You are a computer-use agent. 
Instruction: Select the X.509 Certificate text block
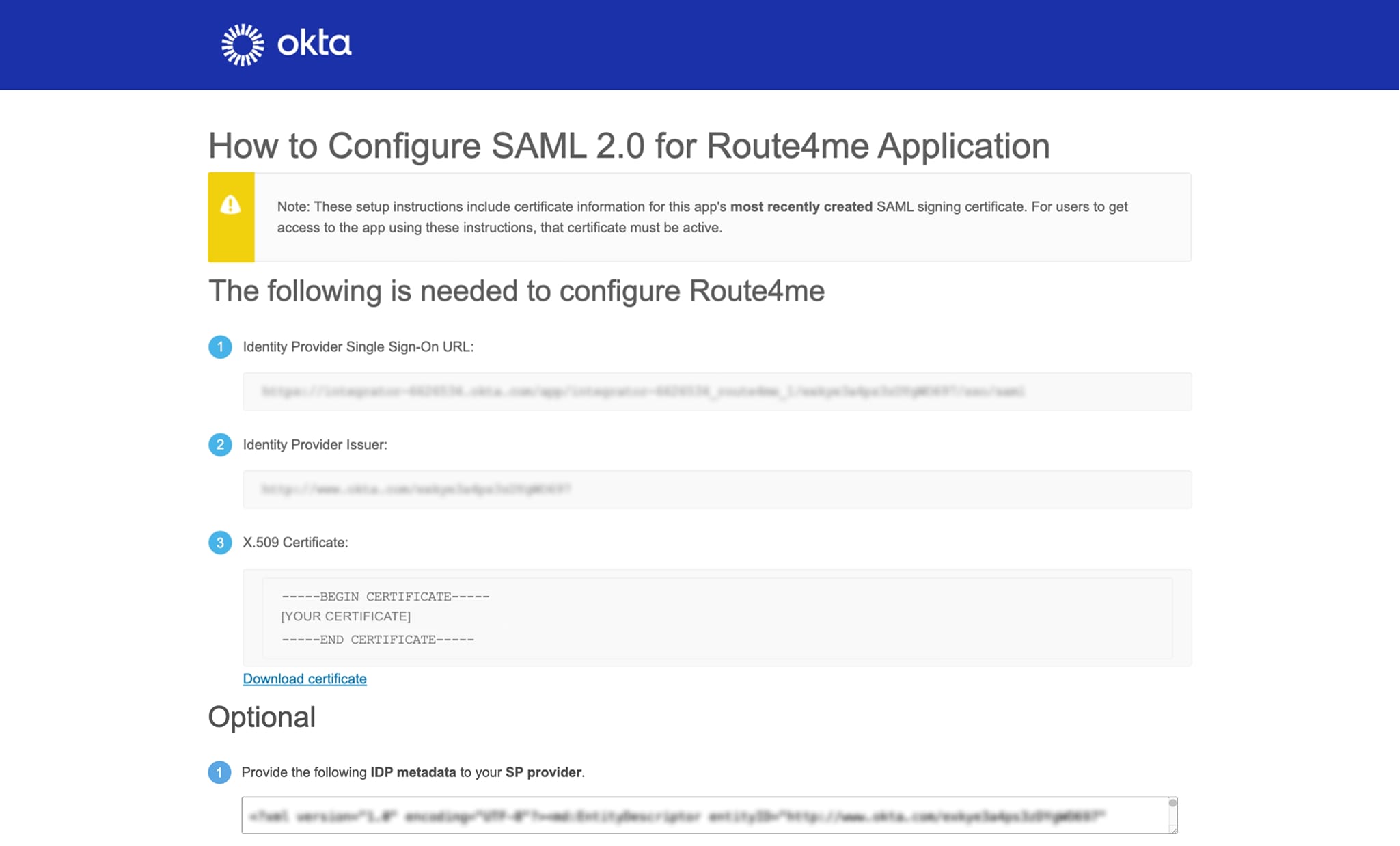coord(716,617)
